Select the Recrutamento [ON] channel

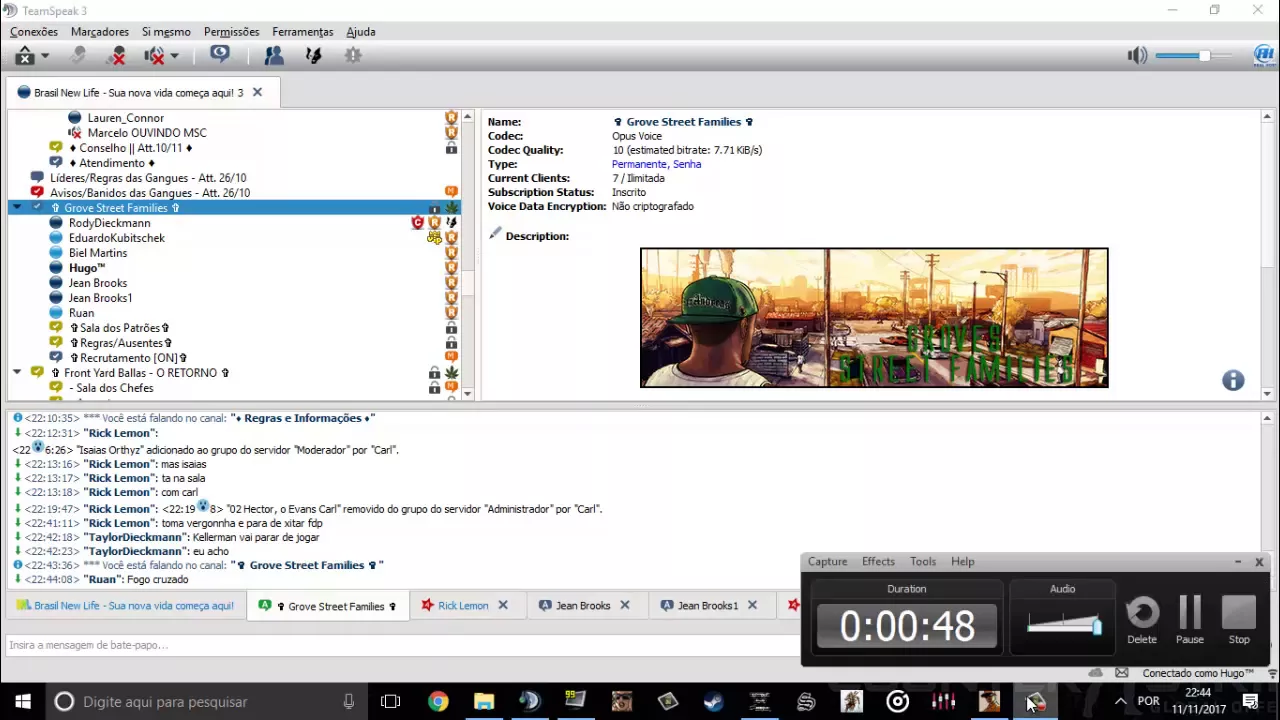[127, 358]
